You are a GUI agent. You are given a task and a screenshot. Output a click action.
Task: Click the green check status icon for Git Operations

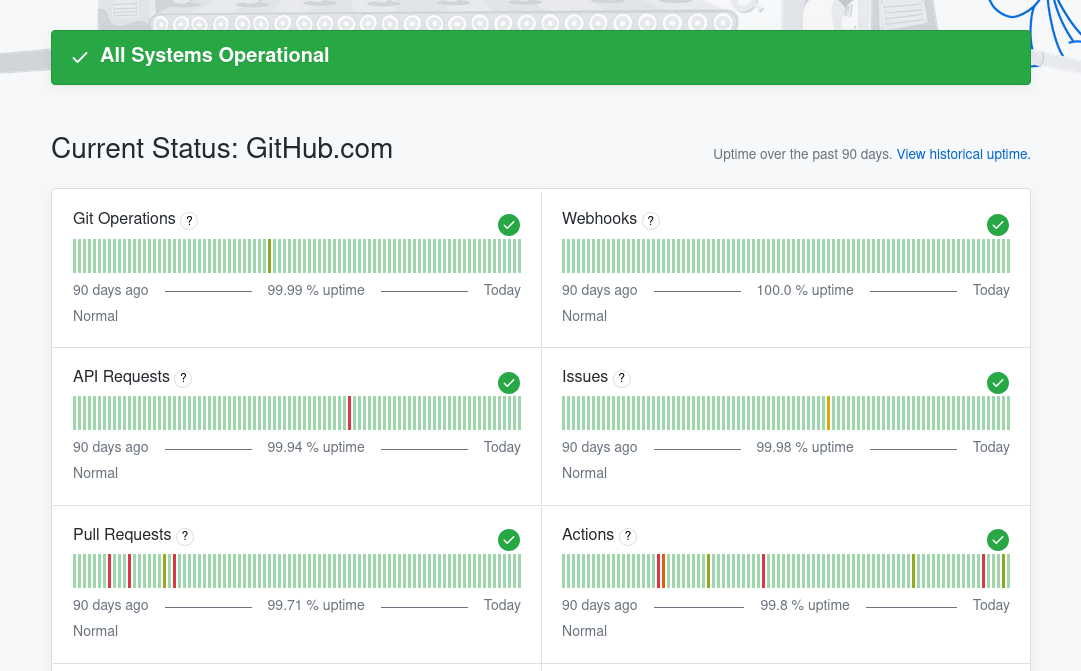509,225
